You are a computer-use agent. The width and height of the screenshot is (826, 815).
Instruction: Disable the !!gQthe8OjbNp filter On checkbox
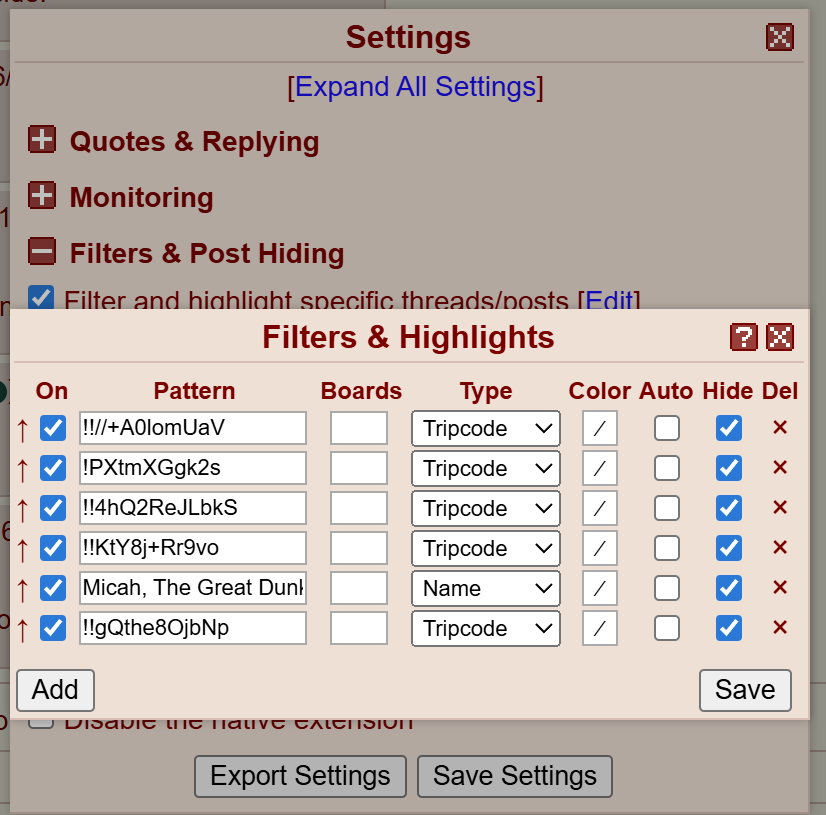tap(53, 628)
